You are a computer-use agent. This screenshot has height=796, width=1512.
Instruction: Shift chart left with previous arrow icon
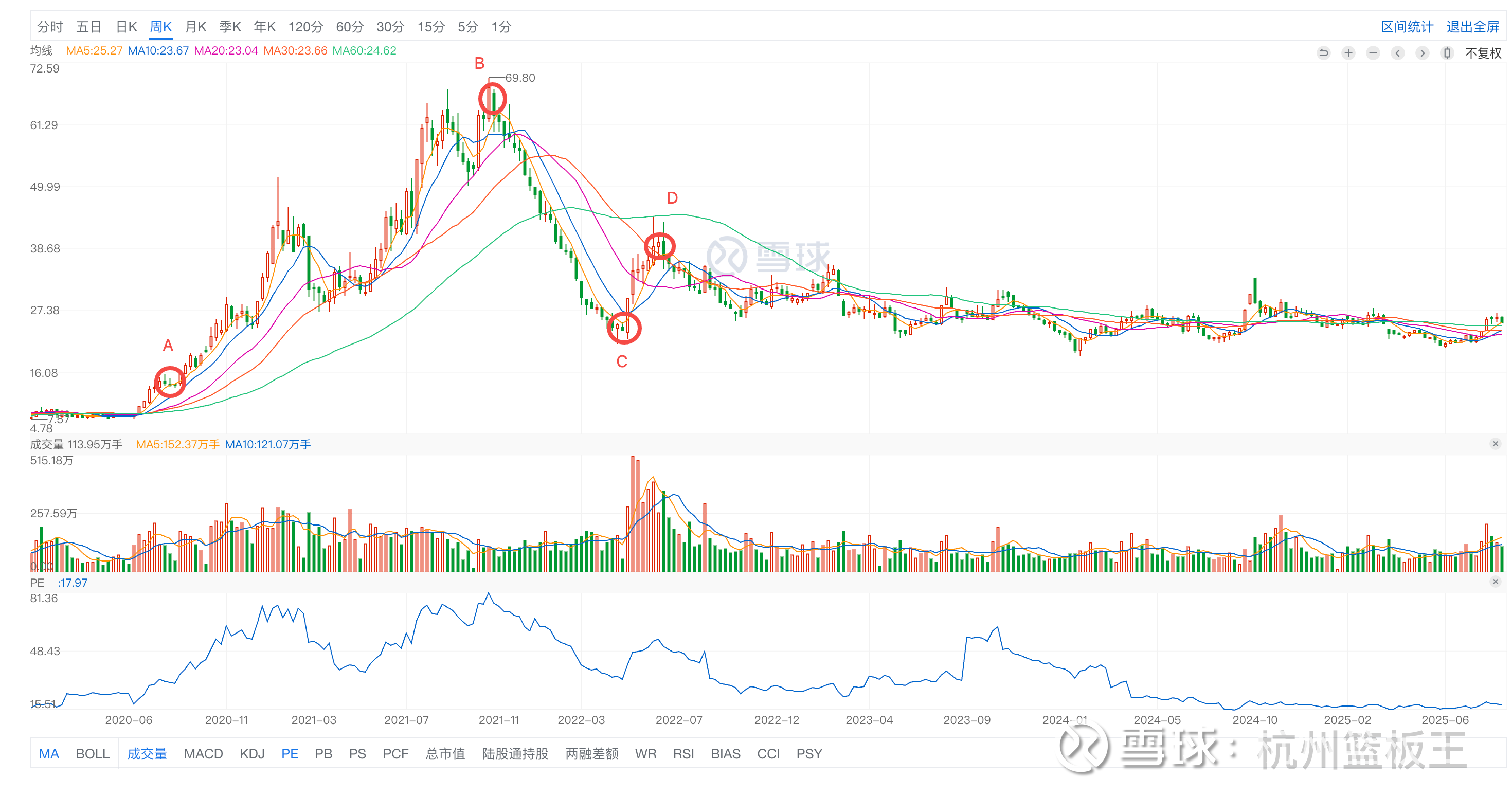click(1397, 53)
